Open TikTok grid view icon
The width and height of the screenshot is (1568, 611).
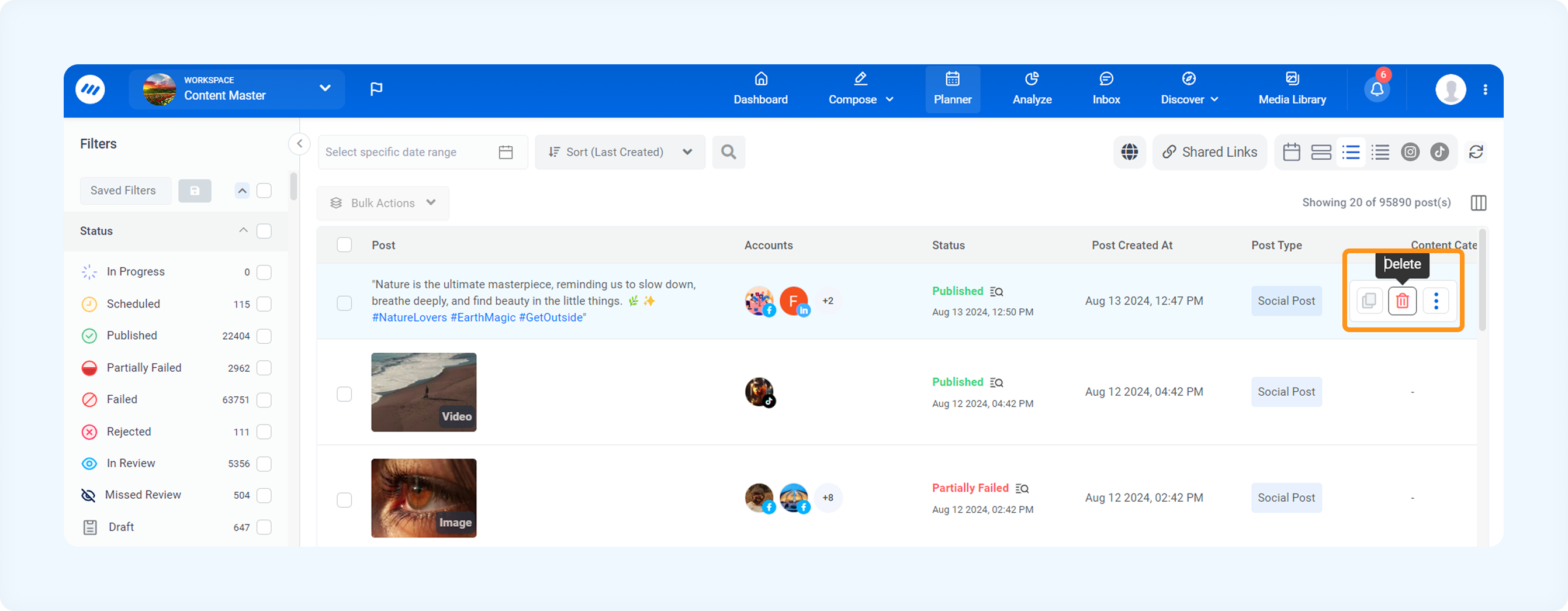click(x=1439, y=152)
